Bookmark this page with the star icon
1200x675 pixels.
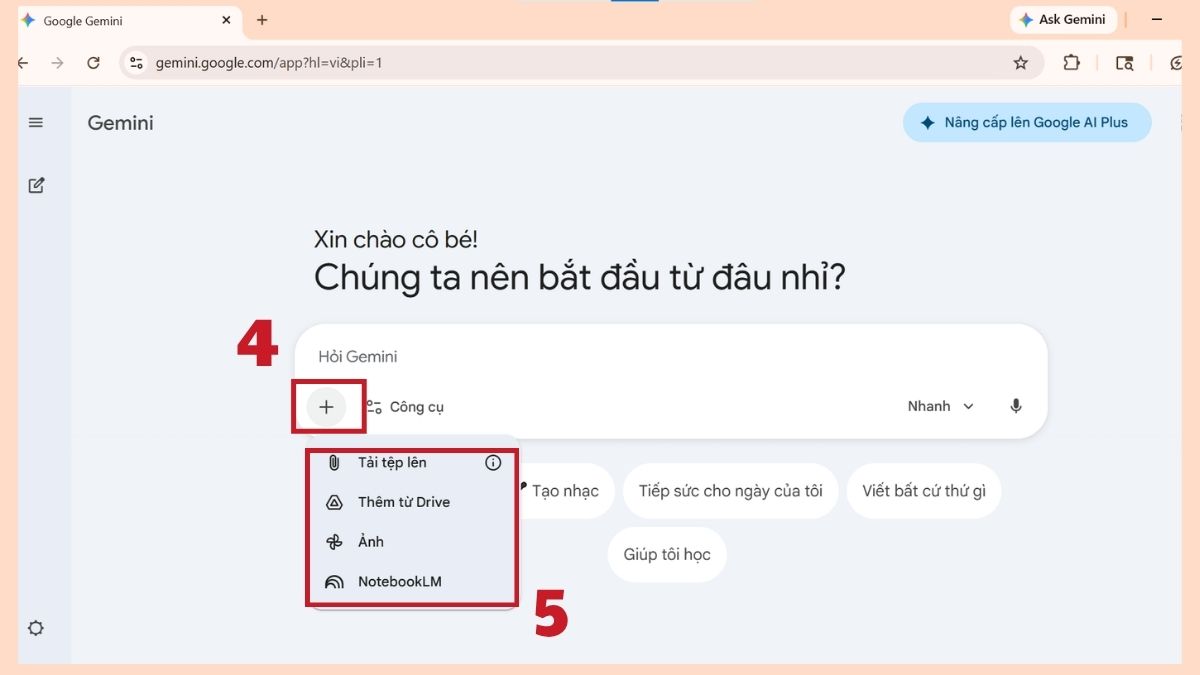pyautogui.click(x=1020, y=63)
